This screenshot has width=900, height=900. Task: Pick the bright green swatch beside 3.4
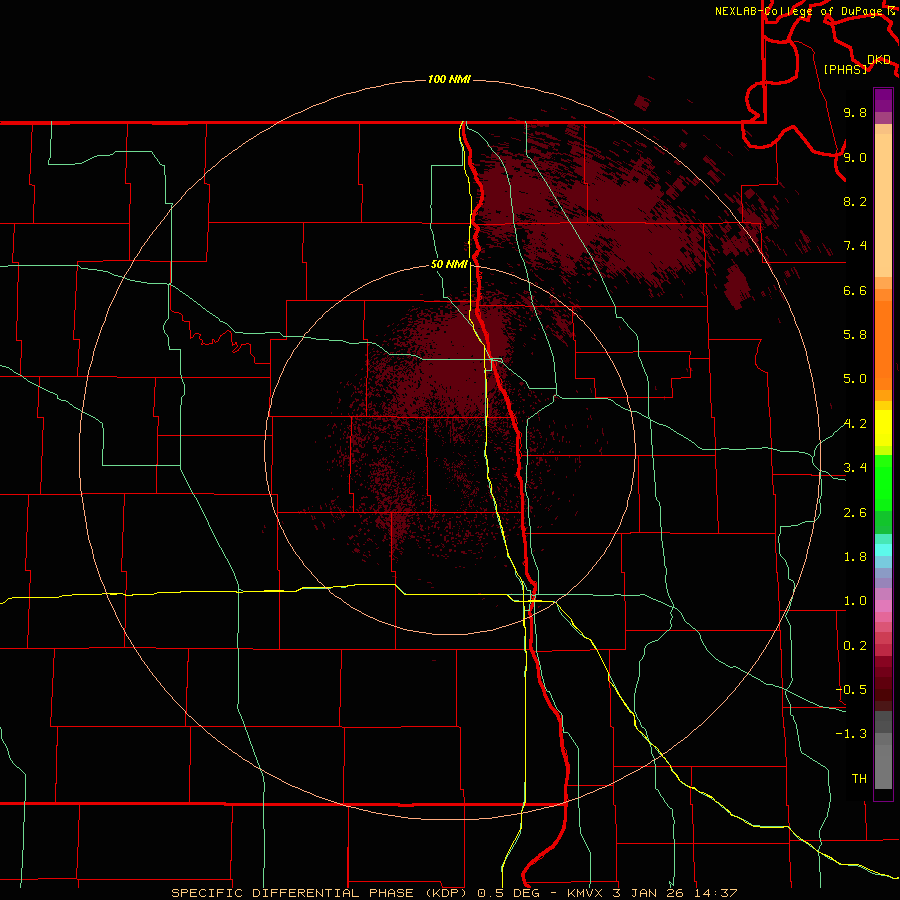coord(883,481)
